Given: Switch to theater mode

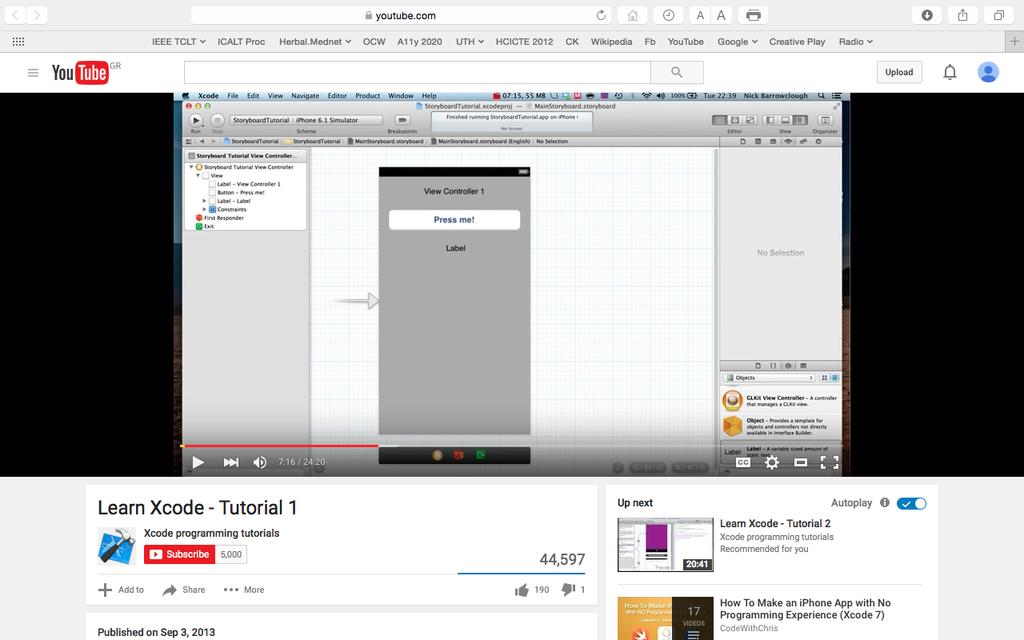Looking at the screenshot, I should 800,462.
